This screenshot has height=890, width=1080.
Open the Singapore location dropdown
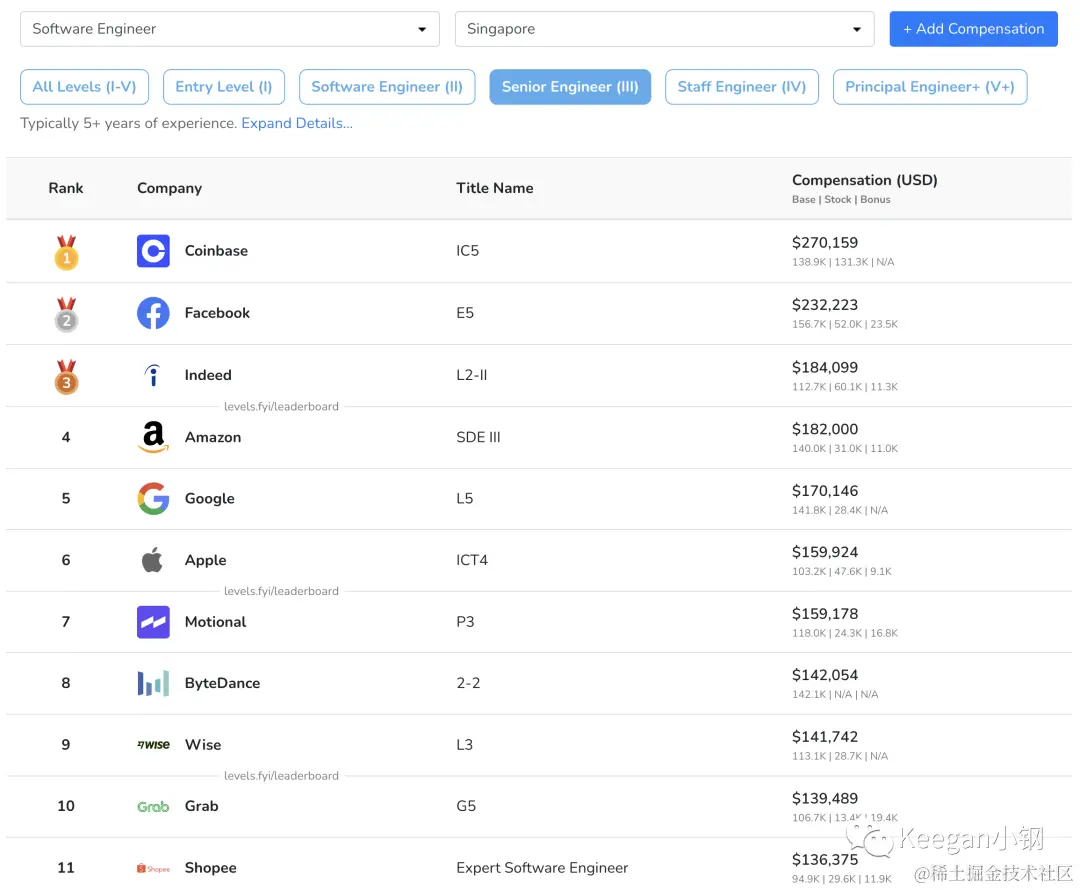click(664, 29)
